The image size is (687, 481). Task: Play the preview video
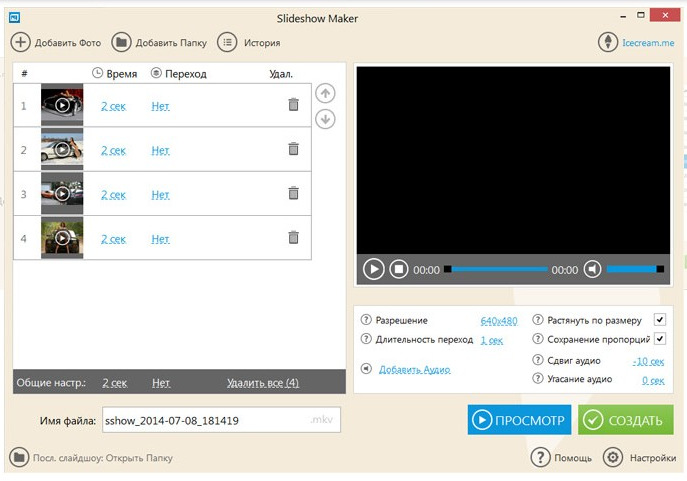click(x=374, y=269)
